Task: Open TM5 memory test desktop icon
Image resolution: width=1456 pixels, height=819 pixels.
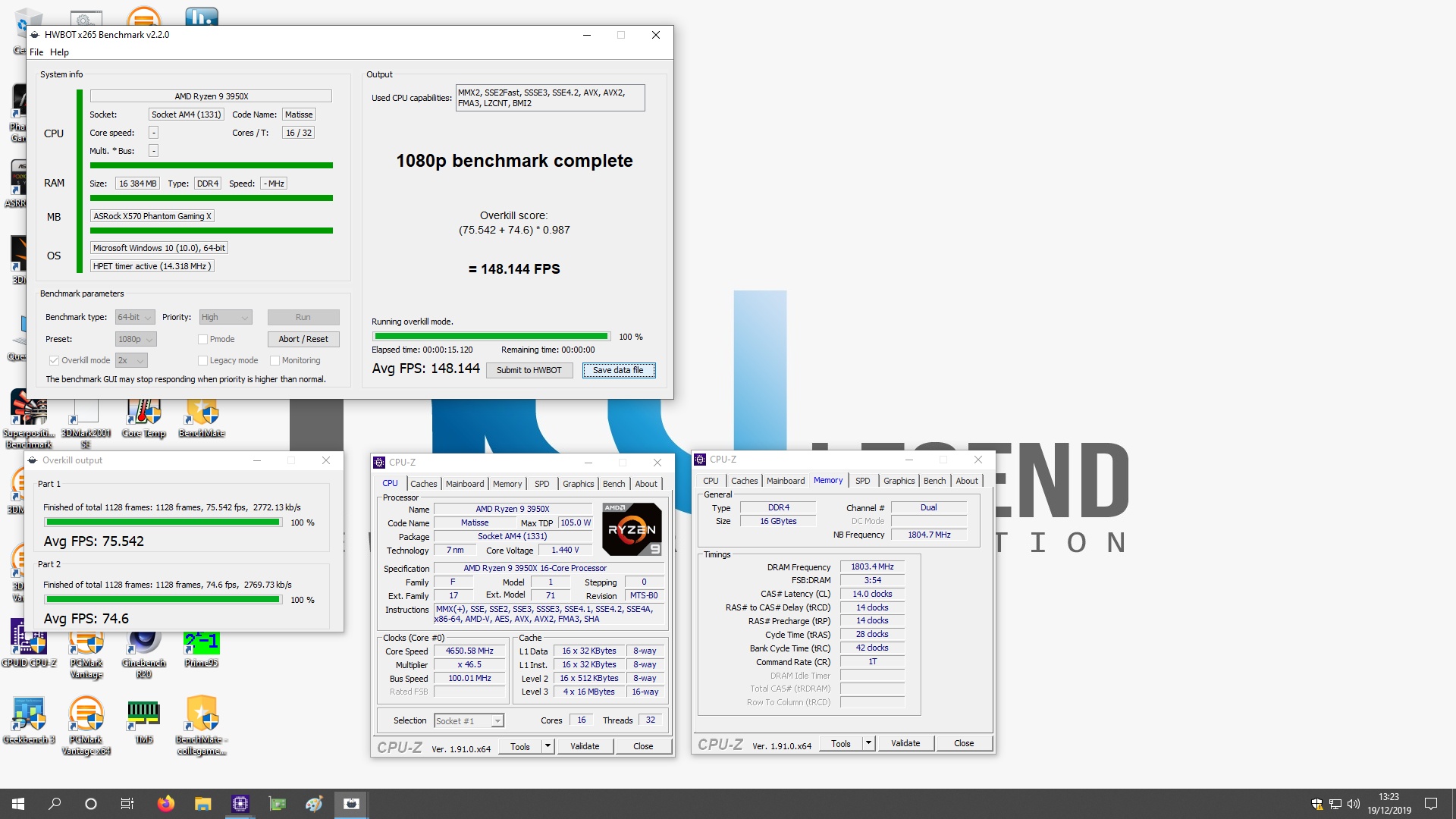Action: 143,720
